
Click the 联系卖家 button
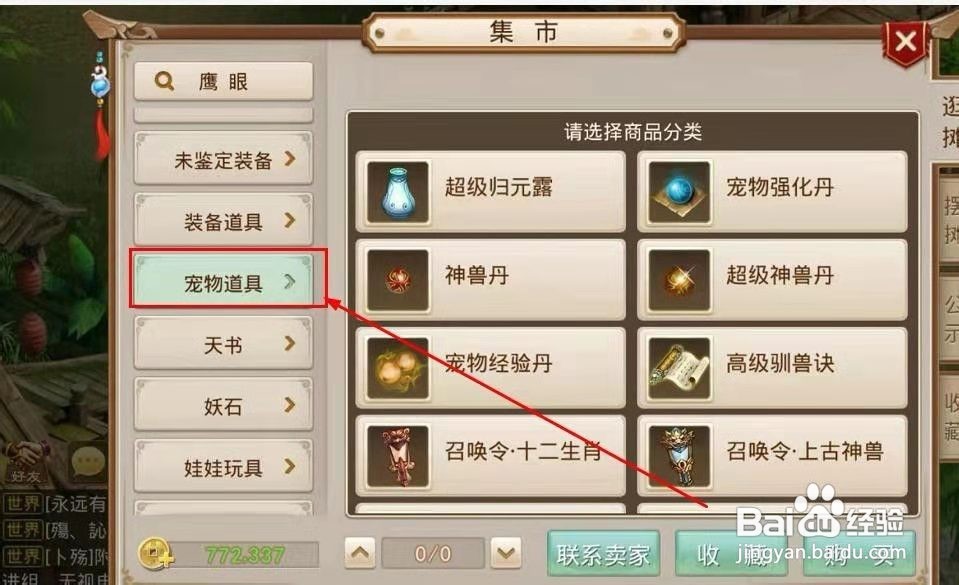point(603,554)
